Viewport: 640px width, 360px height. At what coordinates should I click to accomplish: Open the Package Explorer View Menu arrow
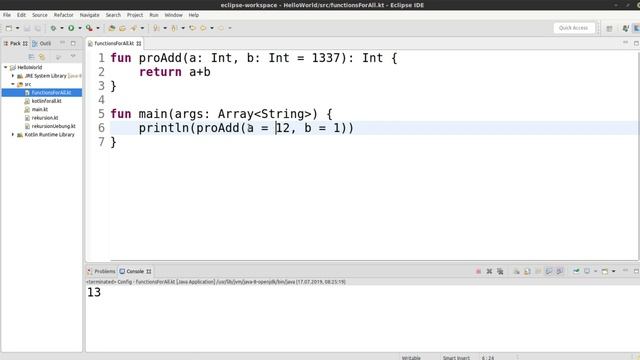coord(73,56)
